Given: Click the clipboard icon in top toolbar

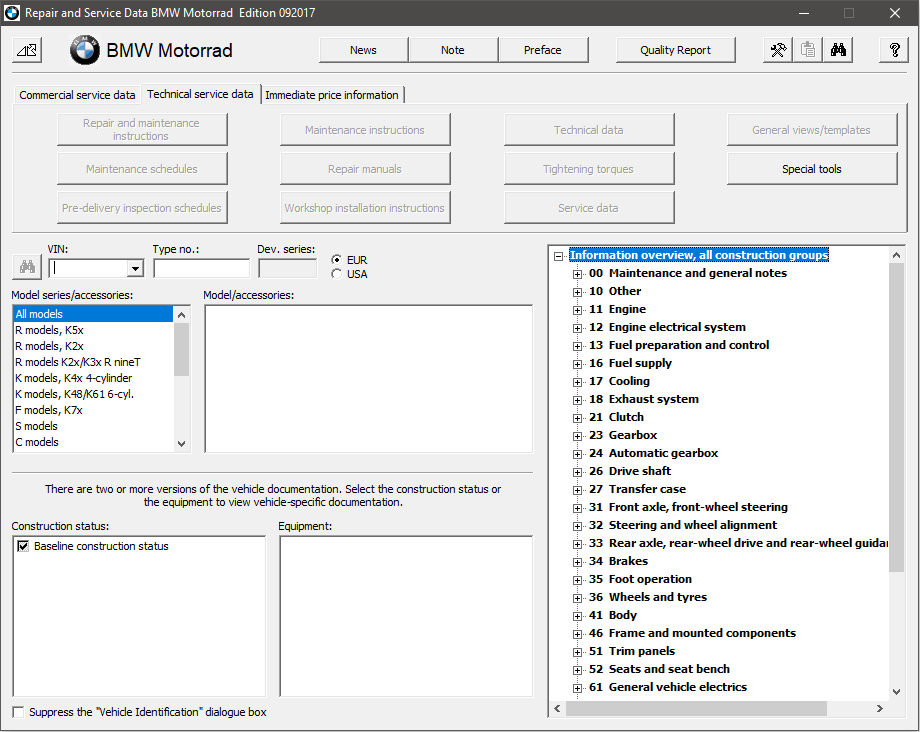Looking at the screenshot, I should point(808,50).
